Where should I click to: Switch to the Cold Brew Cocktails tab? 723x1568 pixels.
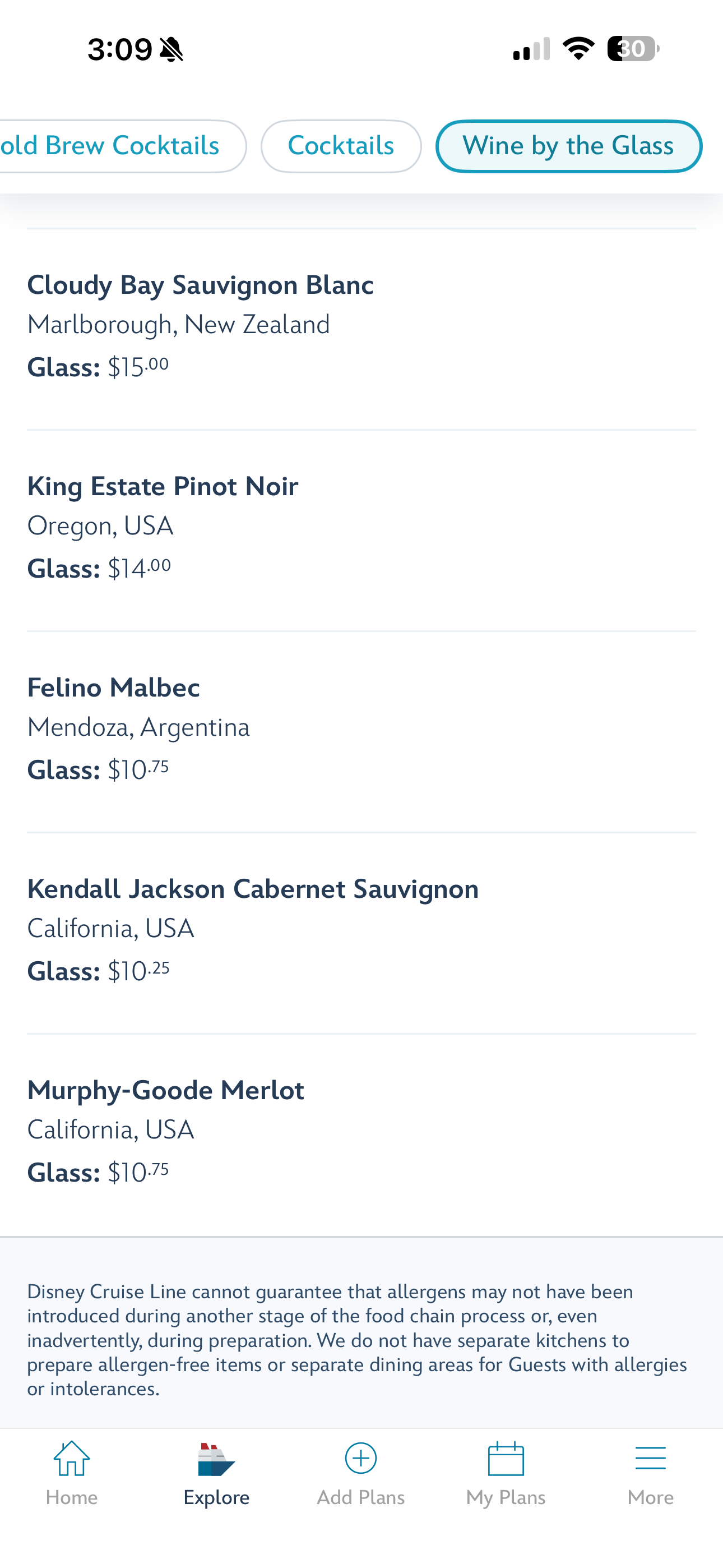[115, 146]
